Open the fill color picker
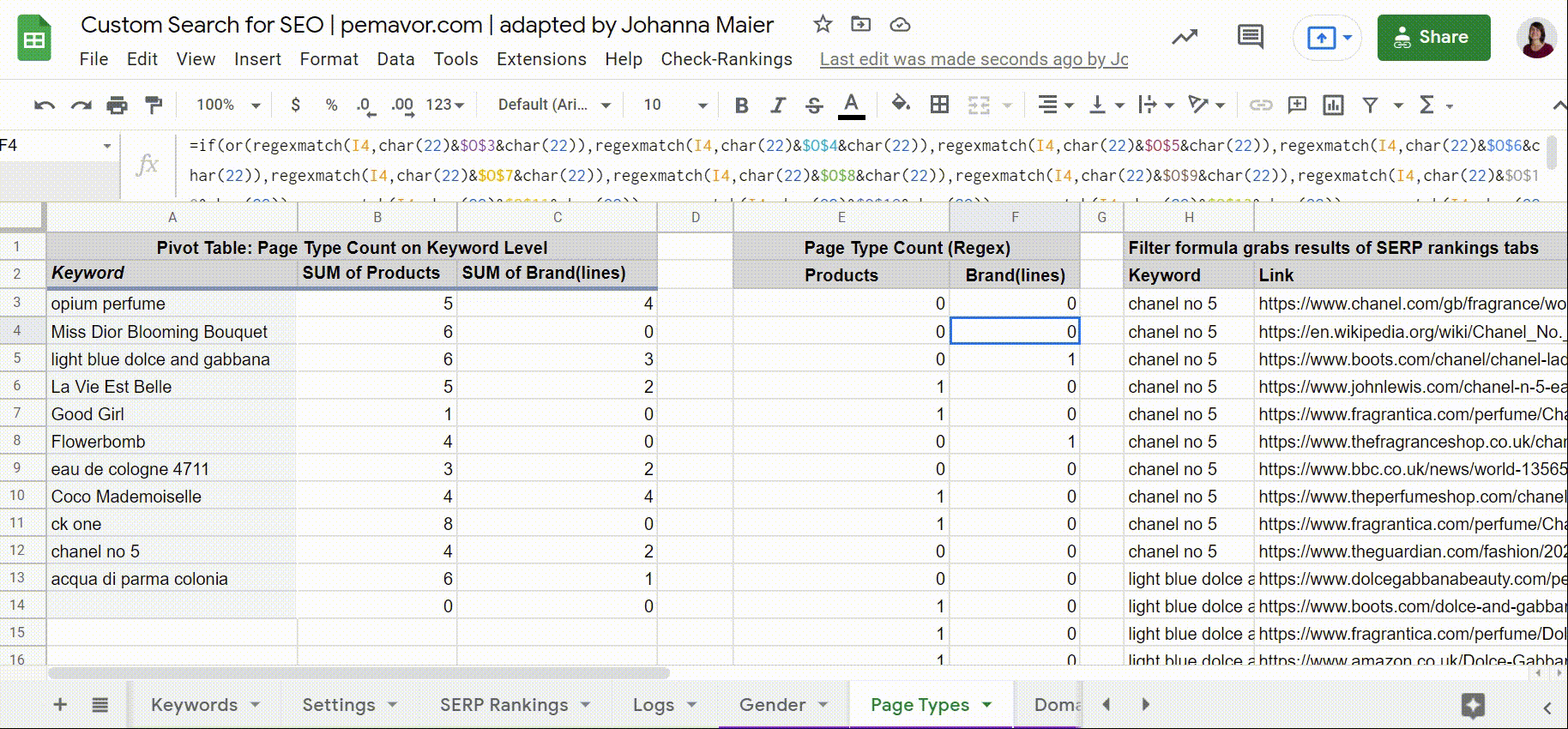This screenshot has height=729, width=1568. click(x=901, y=105)
